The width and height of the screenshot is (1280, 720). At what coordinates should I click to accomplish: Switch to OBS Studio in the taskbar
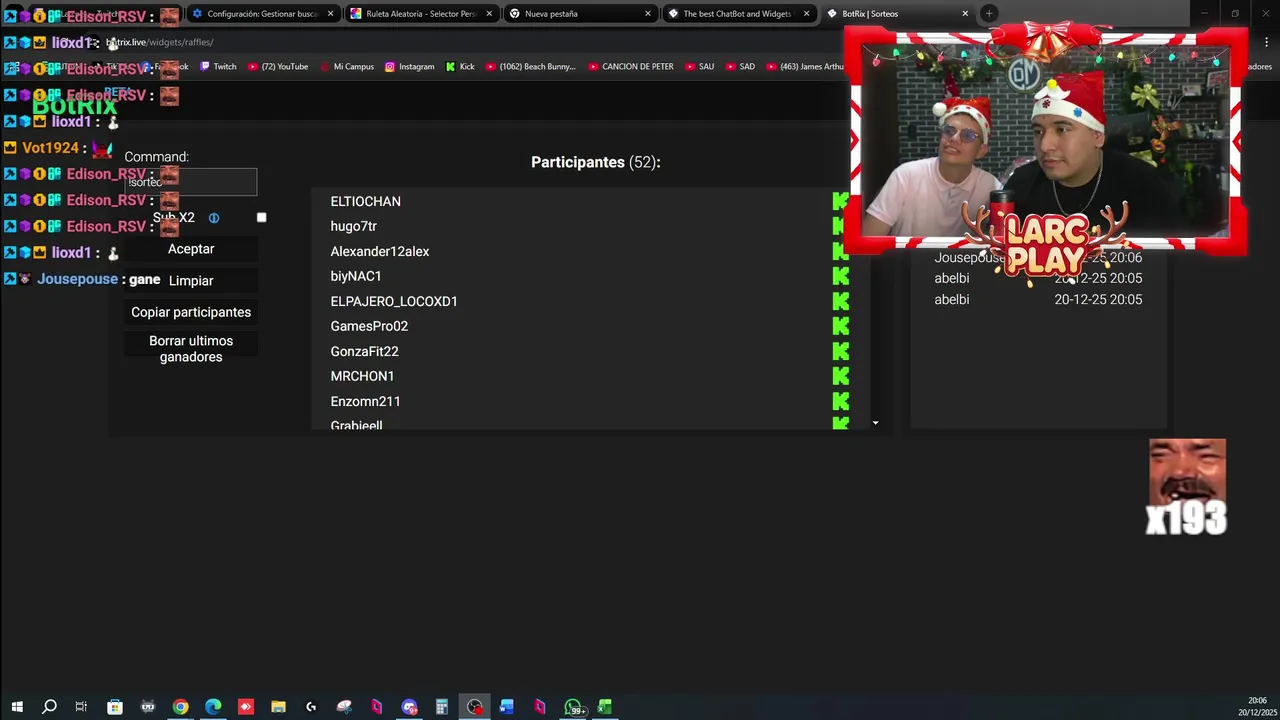coord(474,707)
